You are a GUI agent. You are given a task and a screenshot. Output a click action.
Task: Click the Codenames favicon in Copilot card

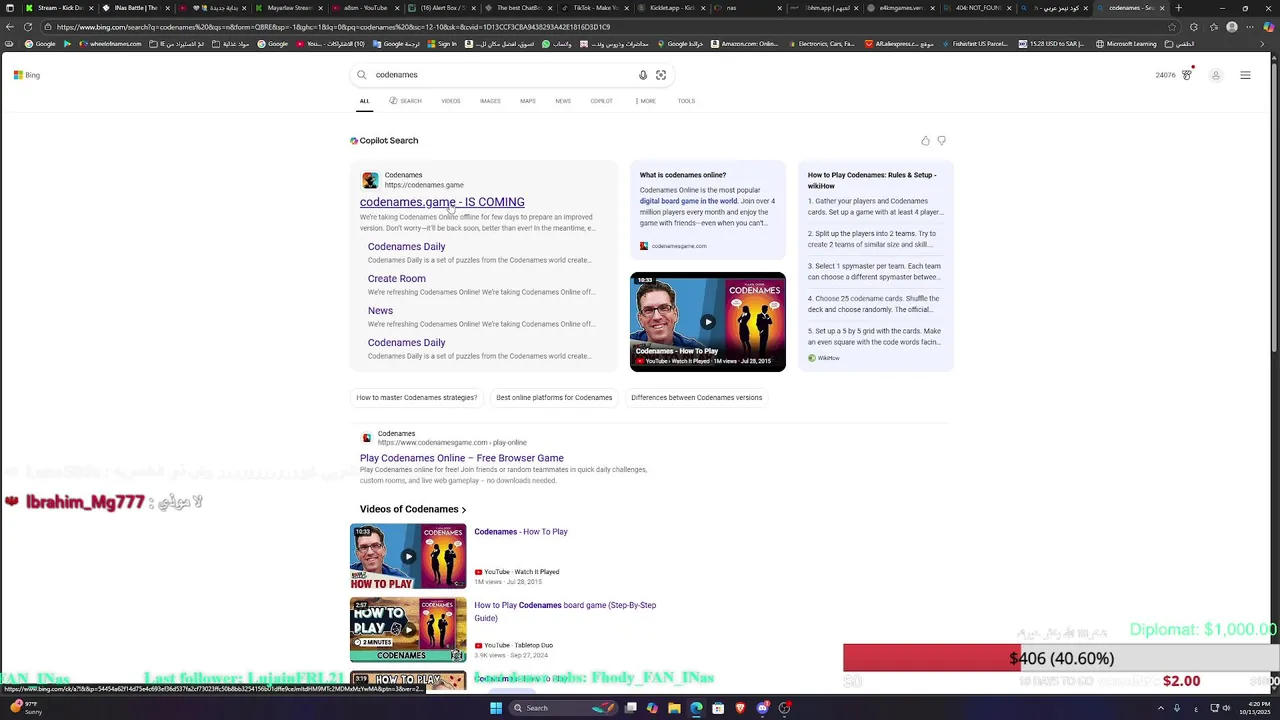pyautogui.click(x=370, y=180)
